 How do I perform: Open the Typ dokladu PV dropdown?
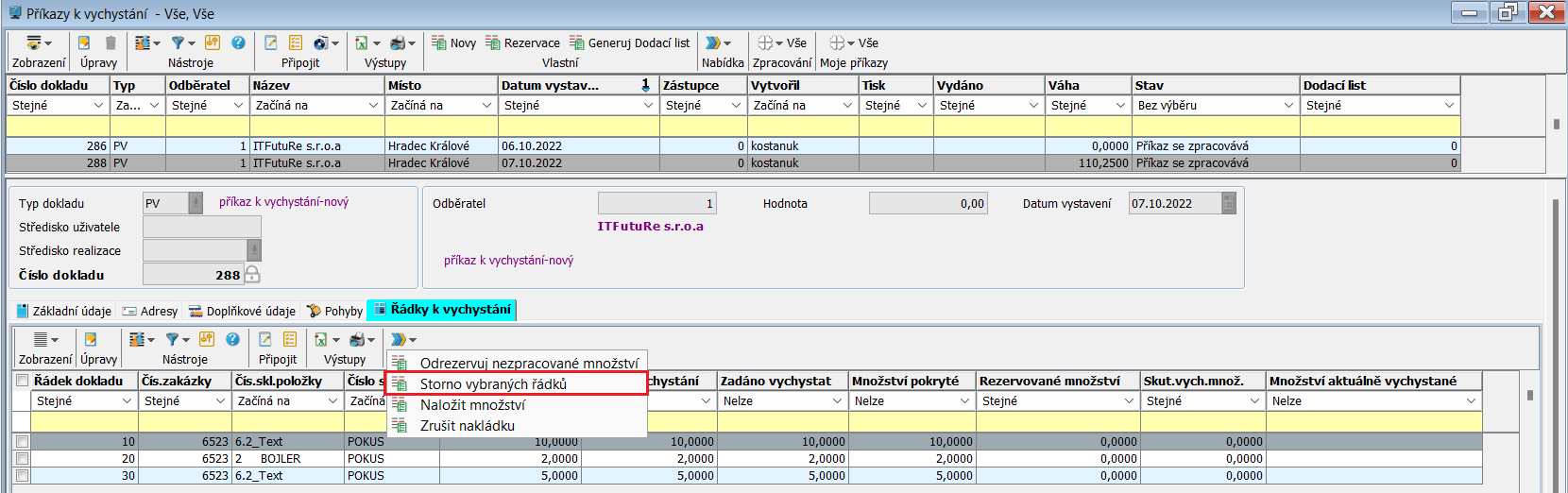196,203
